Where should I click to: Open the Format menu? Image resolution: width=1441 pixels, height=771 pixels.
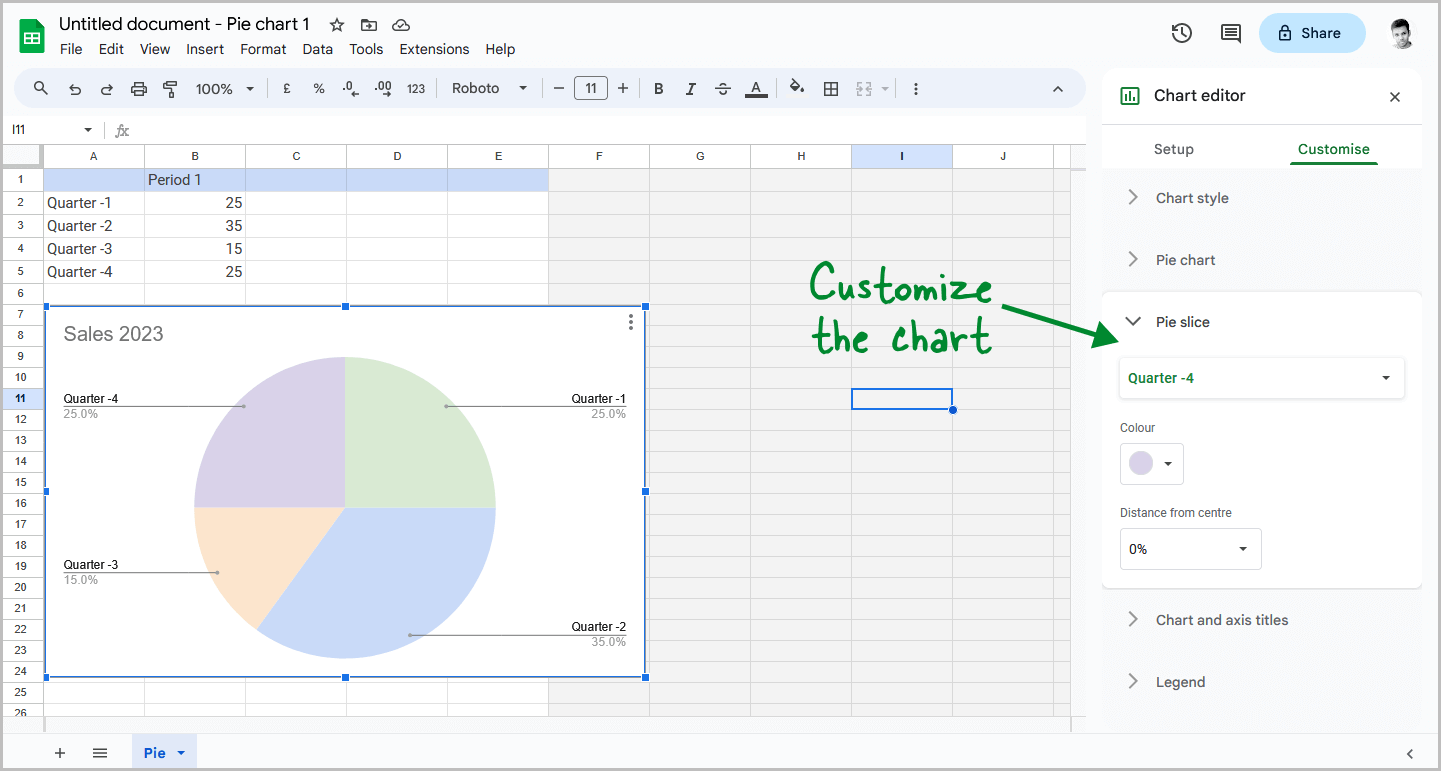coord(263,49)
